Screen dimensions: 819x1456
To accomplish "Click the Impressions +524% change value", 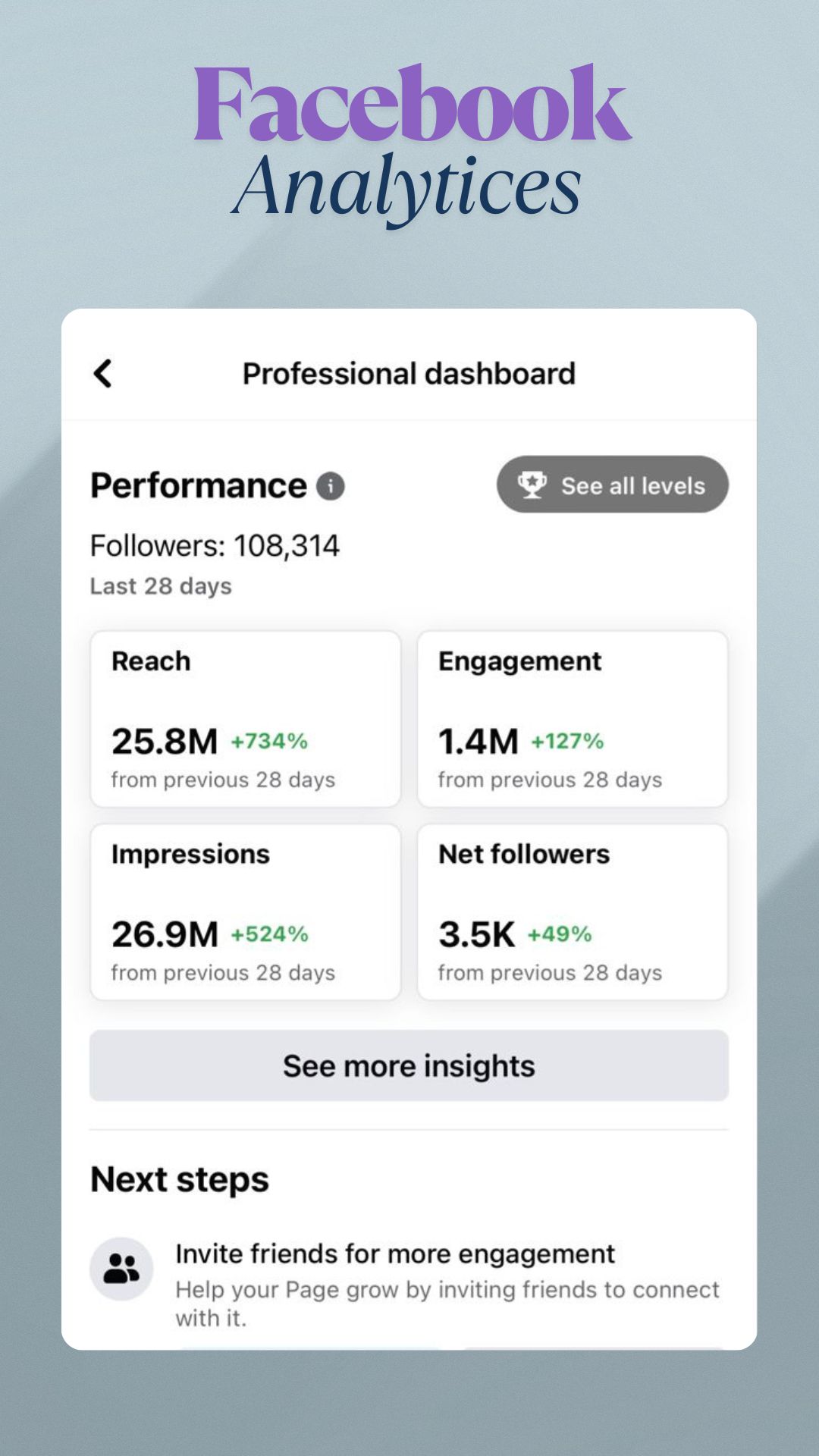I will [x=269, y=934].
